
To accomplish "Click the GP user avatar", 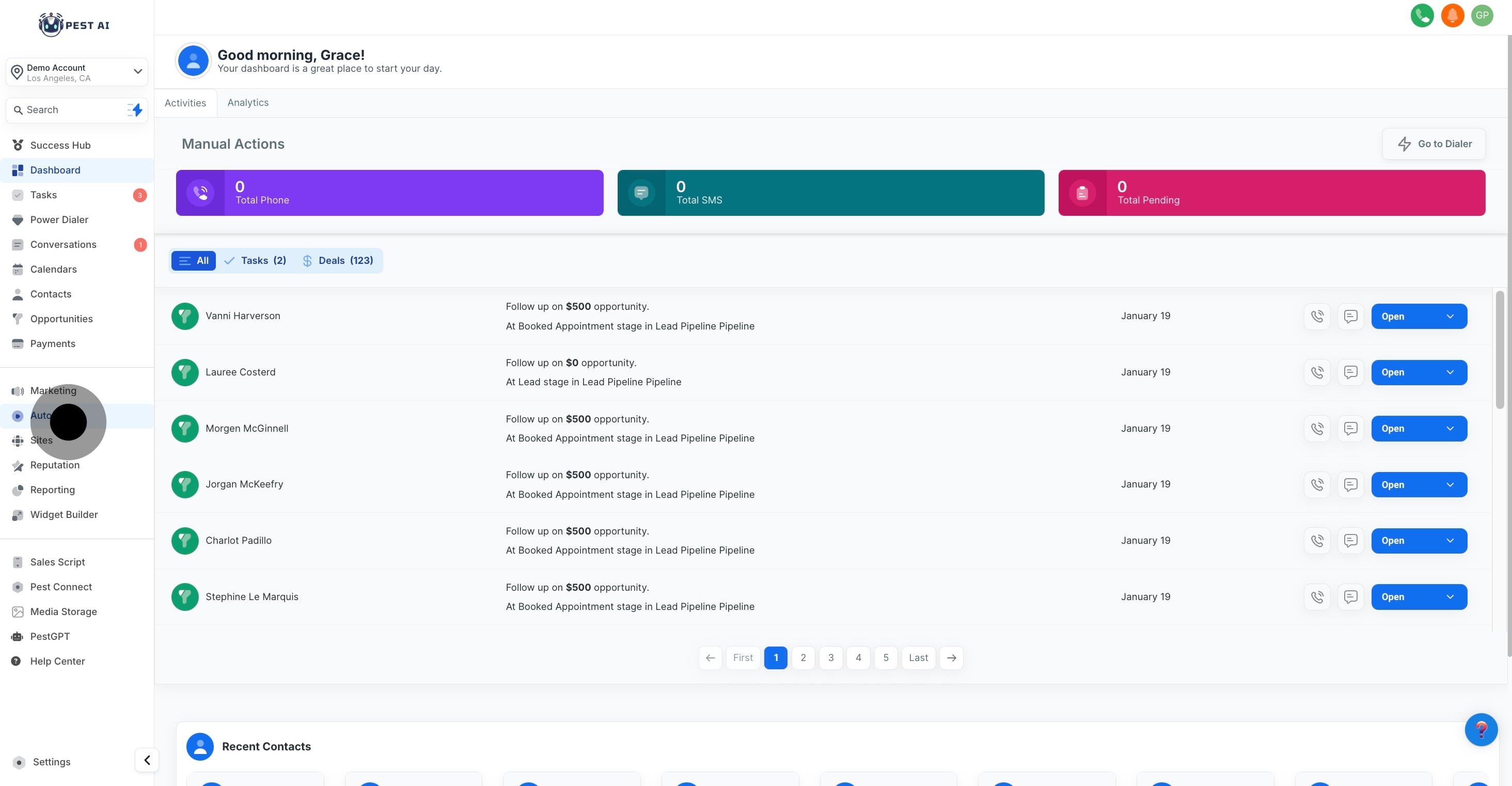I will [1482, 15].
